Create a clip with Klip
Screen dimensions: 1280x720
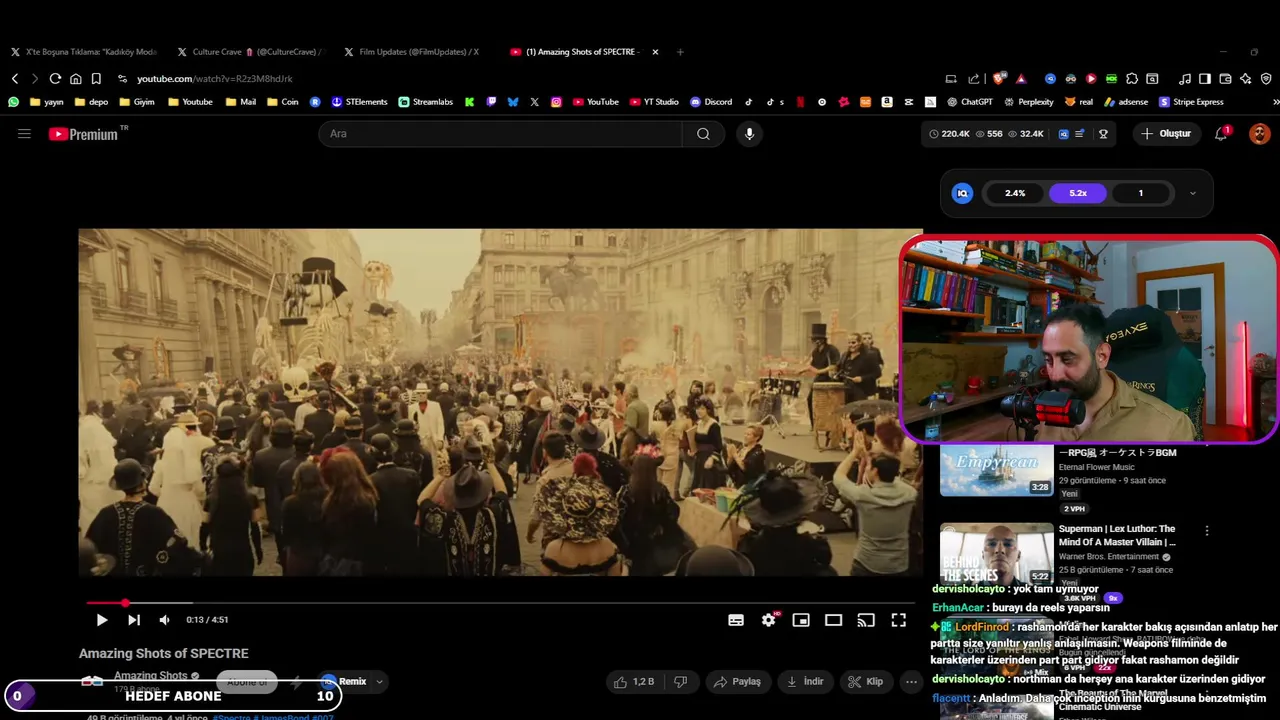865,681
